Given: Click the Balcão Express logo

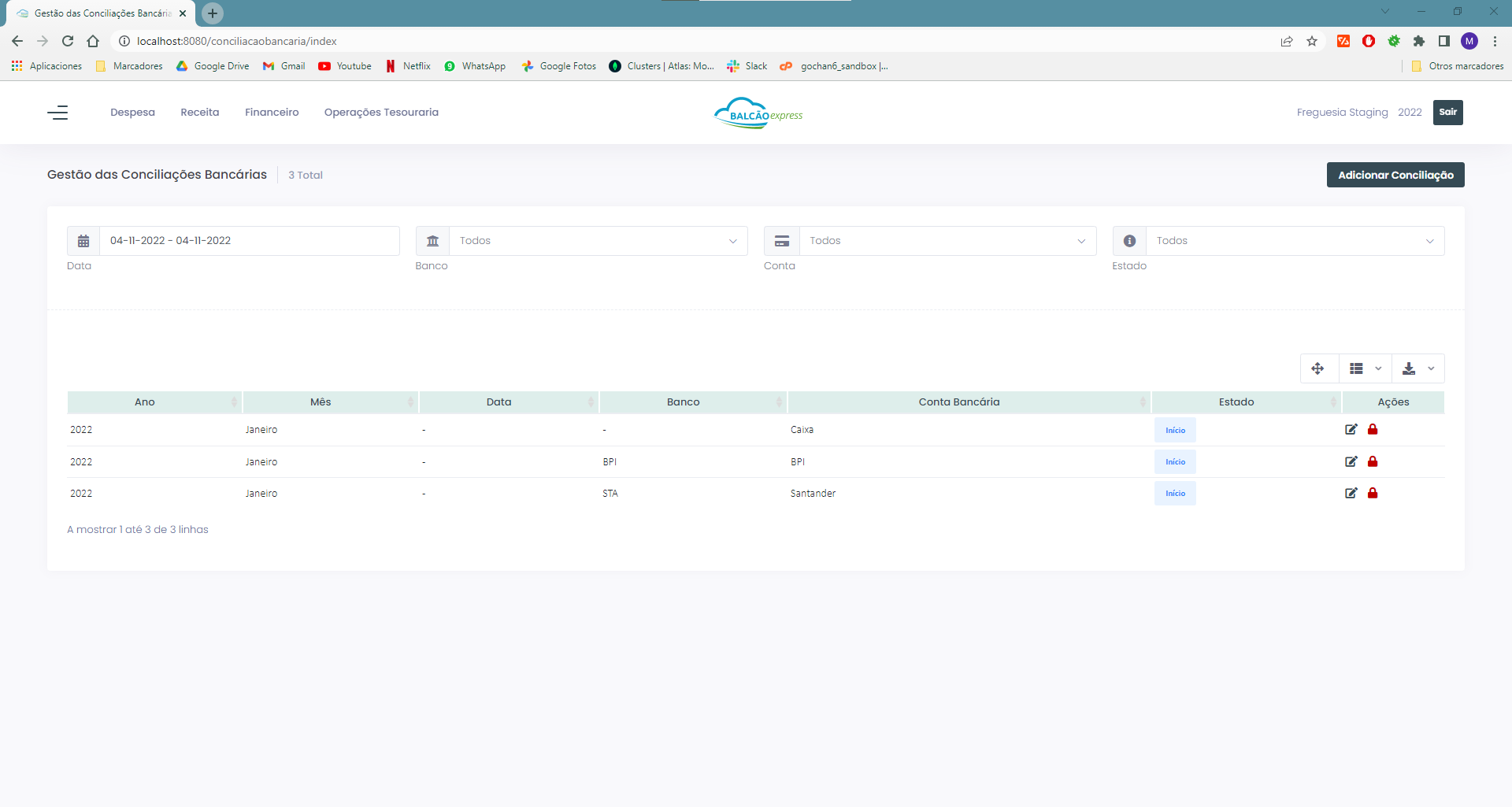Looking at the screenshot, I should coord(758,113).
